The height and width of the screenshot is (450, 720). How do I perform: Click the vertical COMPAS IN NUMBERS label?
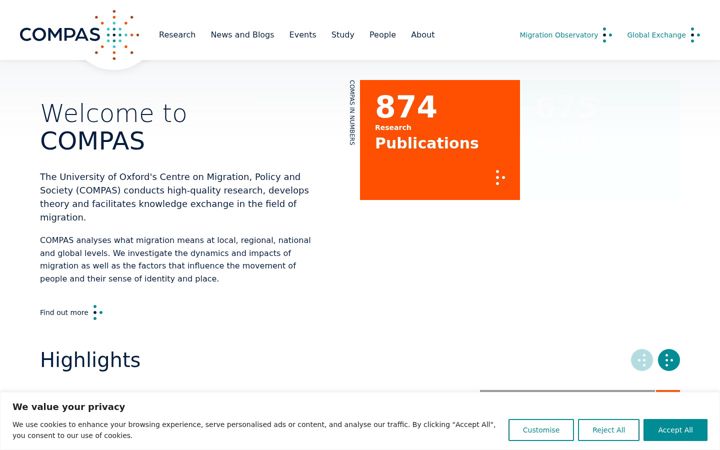click(x=352, y=112)
